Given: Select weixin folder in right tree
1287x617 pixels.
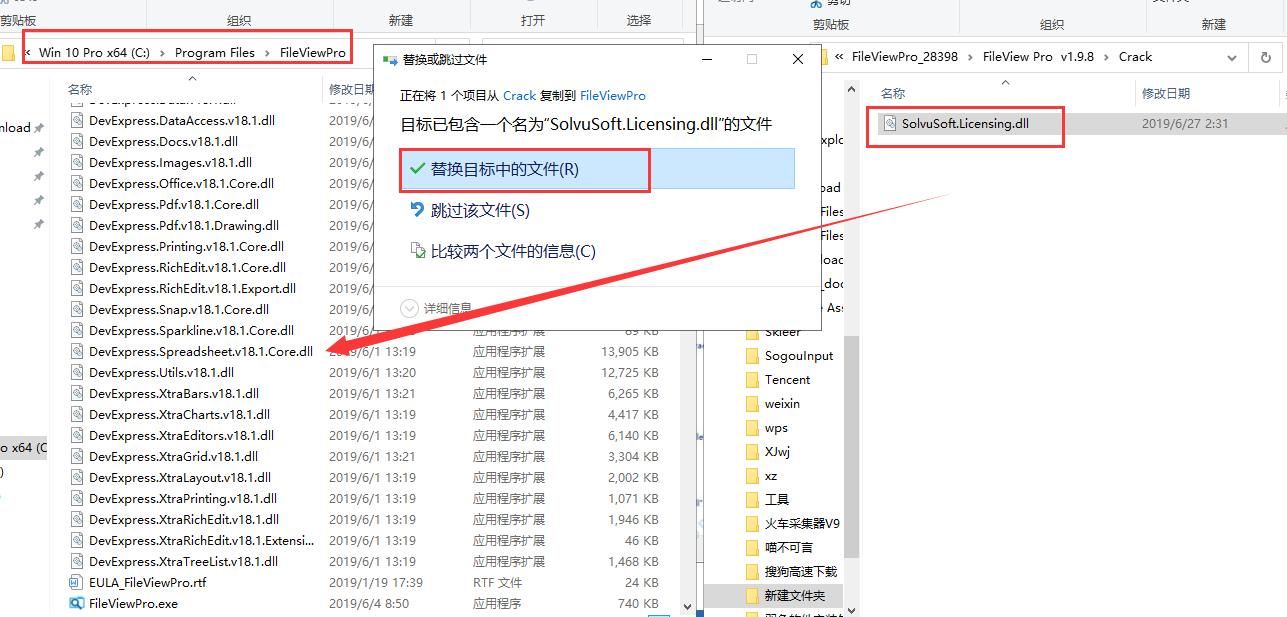Looking at the screenshot, I should coord(782,404).
